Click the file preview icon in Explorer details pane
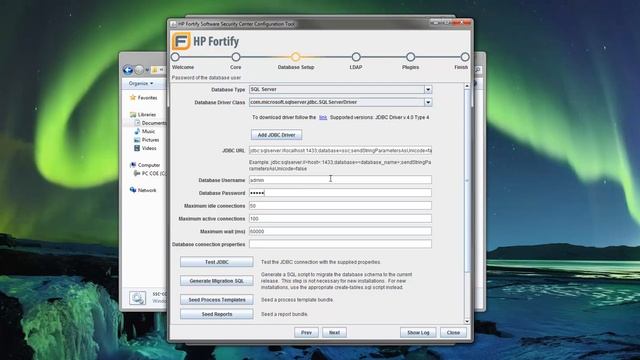Screen dimensions: 640x360 pos(138,298)
